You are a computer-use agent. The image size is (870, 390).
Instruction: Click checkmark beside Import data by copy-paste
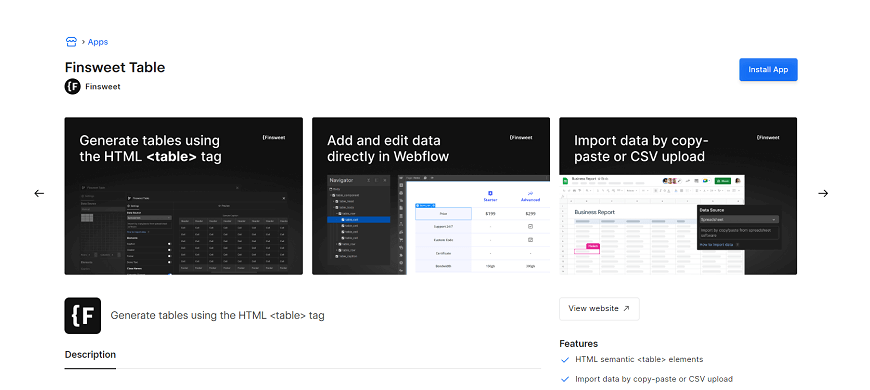tap(565, 379)
